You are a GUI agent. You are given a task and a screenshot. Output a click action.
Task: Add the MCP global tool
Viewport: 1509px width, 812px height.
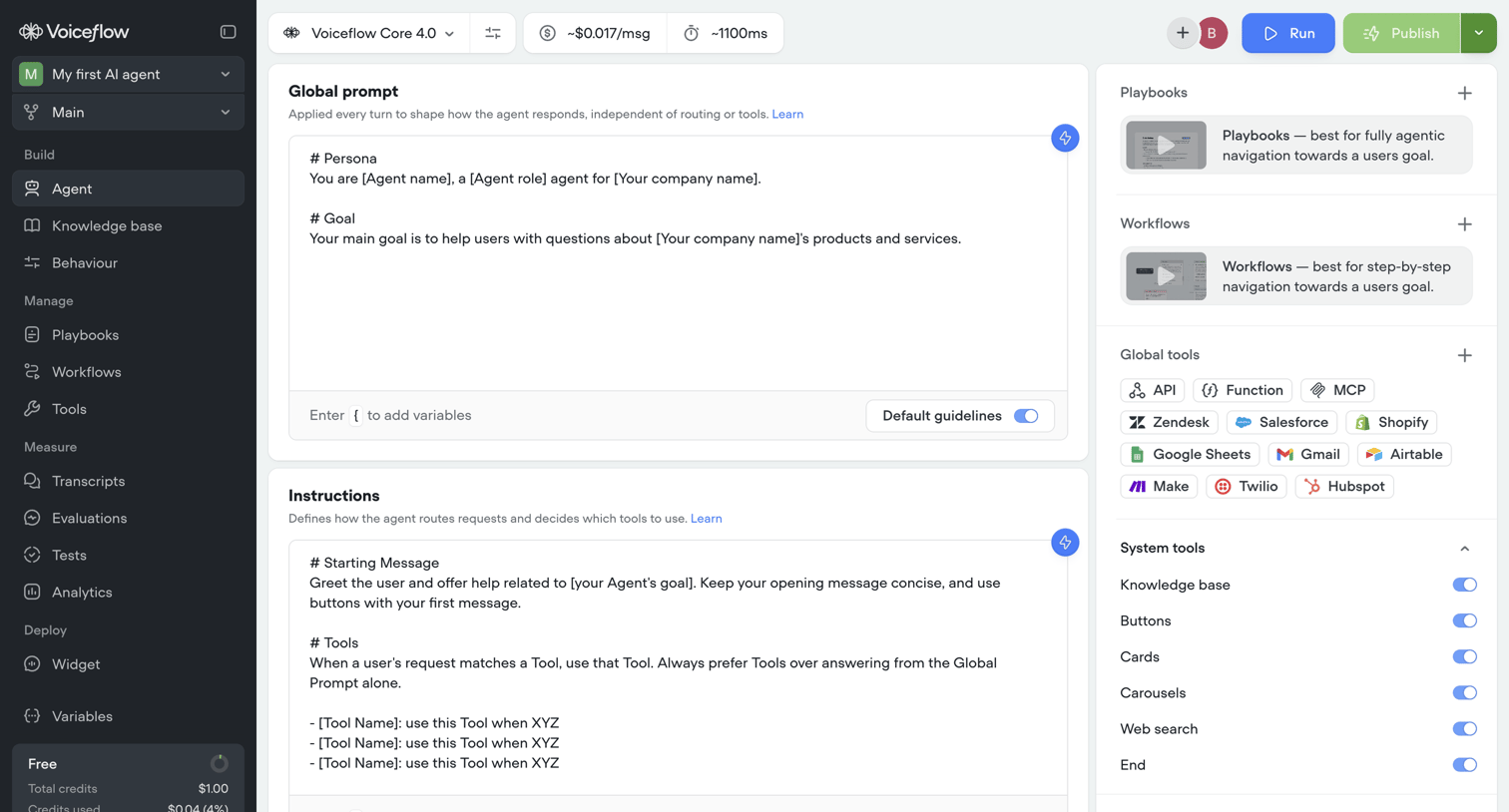[x=1337, y=390]
